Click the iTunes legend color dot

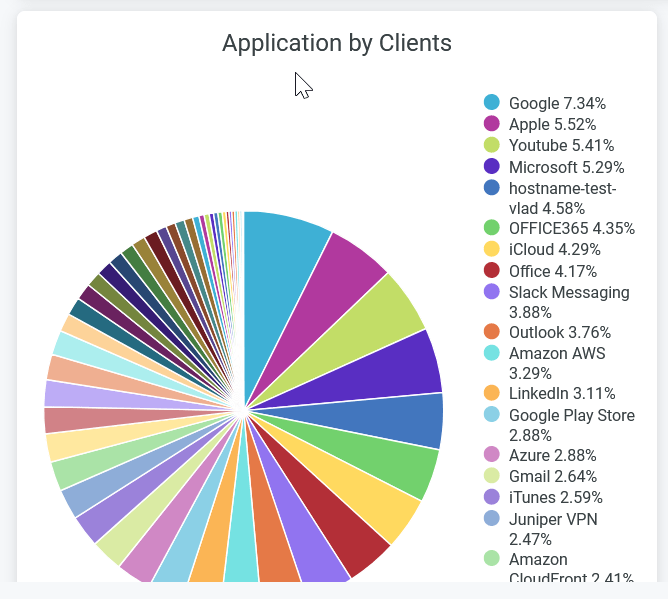492,496
